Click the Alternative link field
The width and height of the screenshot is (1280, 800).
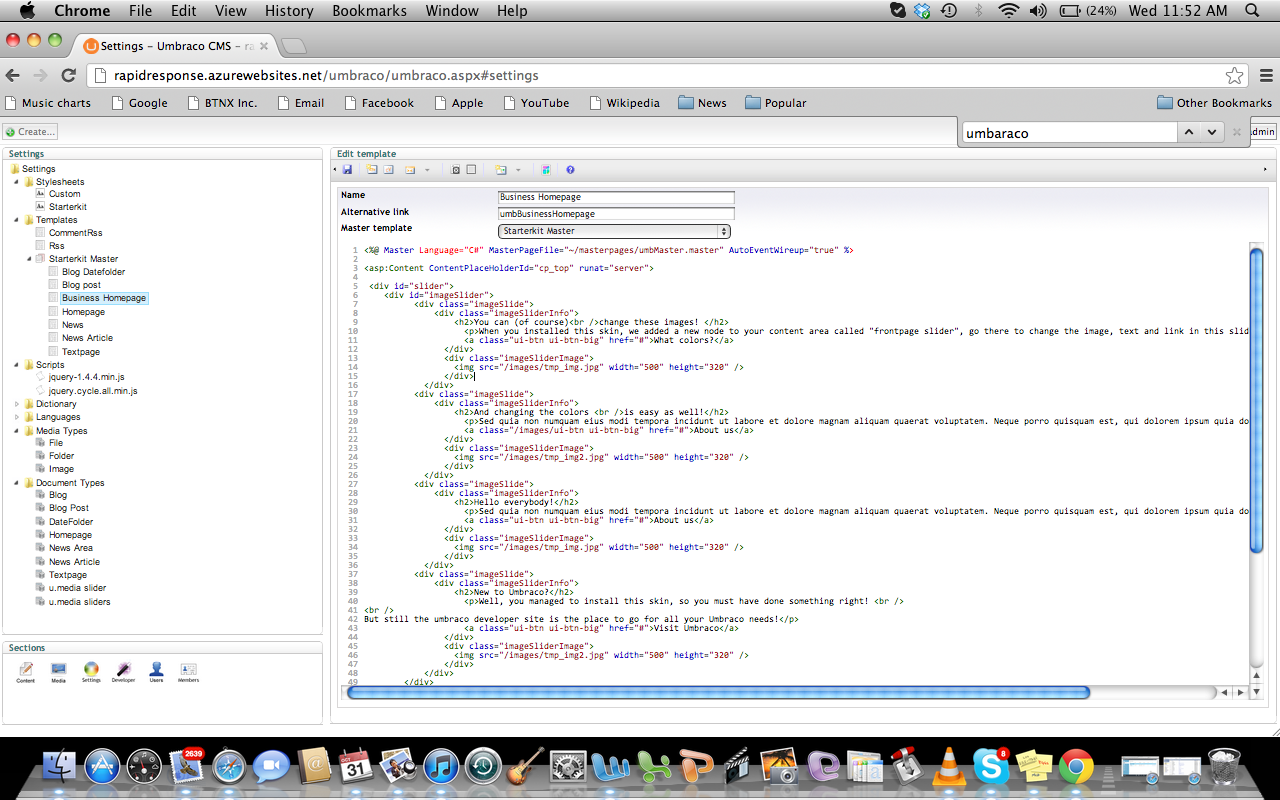[x=616, y=214]
